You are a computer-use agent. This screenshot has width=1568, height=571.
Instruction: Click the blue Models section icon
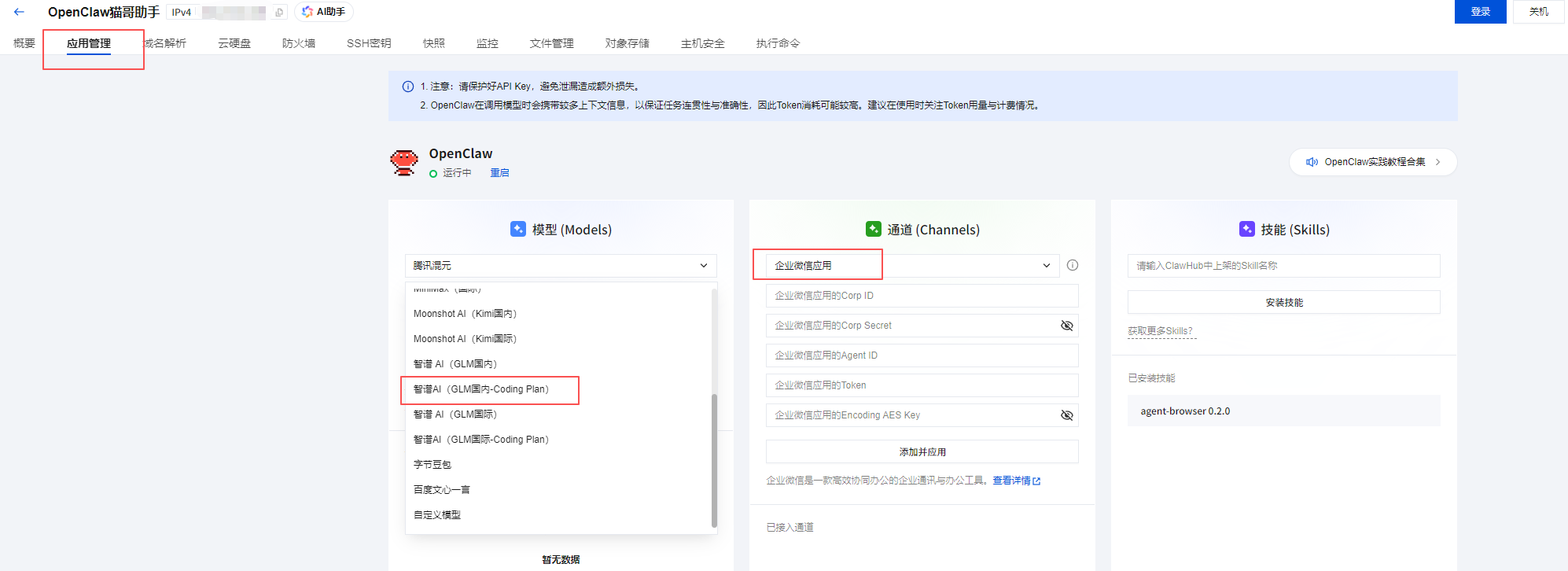(517, 229)
